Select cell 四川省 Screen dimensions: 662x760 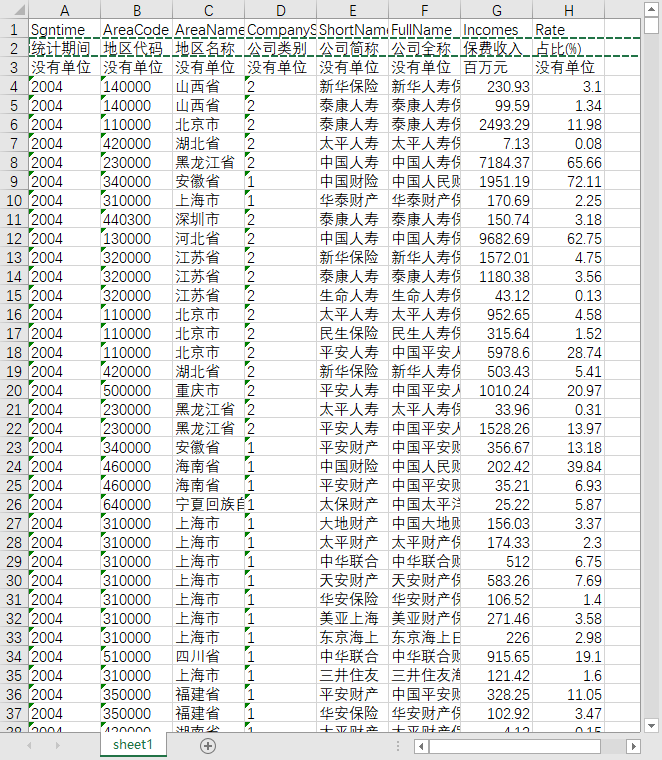tap(208, 656)
